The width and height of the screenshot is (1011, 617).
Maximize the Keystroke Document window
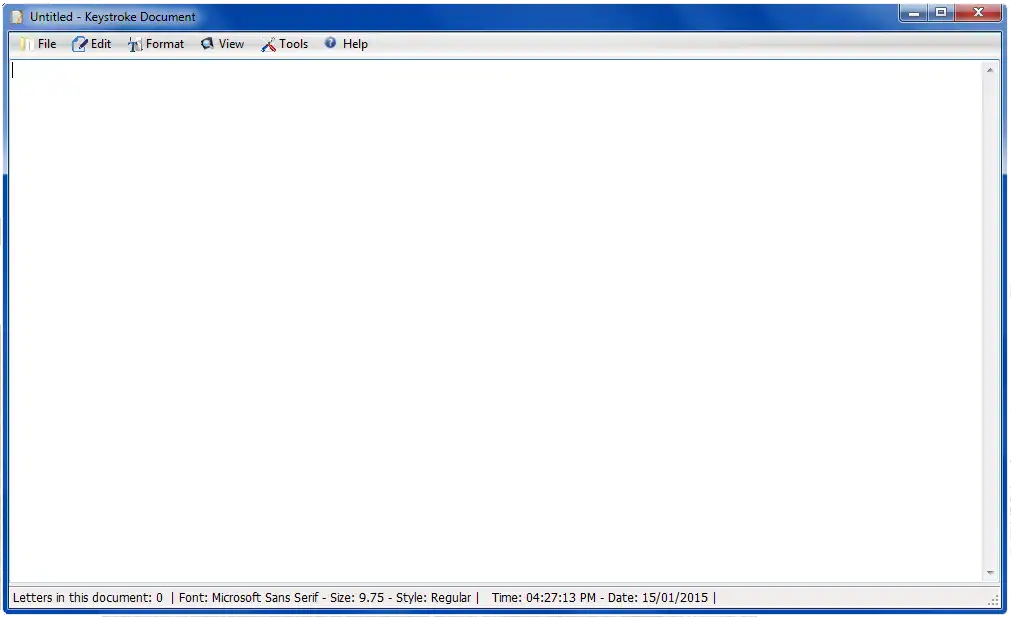click(x=941, y=13)
